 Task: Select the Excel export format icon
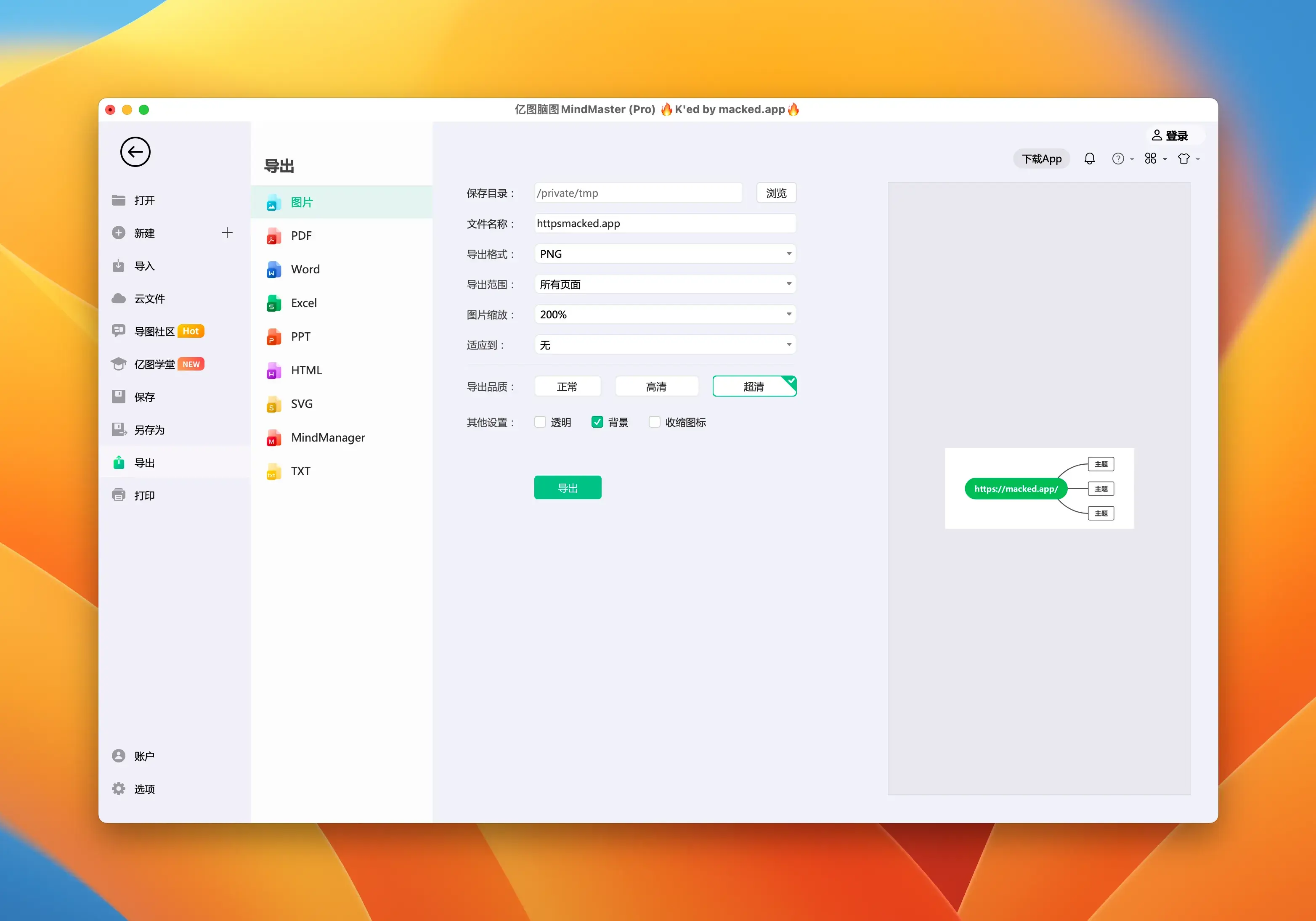click(x=275, y=303)
